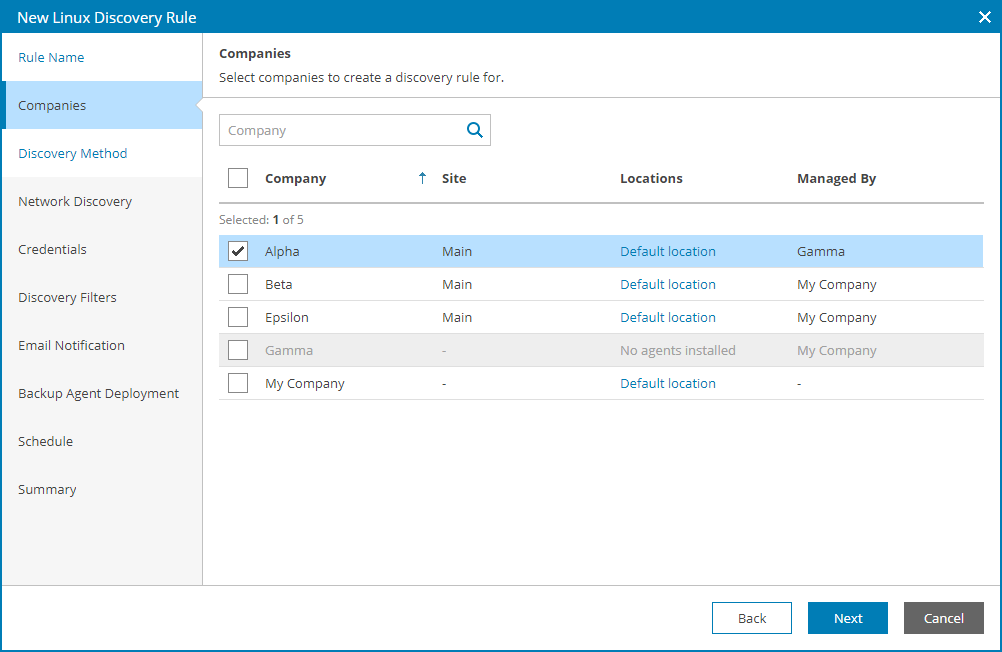Go to the Discovery Method step

click(x=73, y=153)
